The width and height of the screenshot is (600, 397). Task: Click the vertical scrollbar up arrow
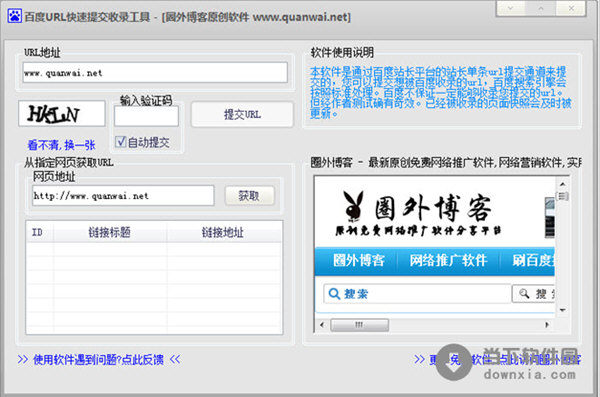click(562, 184)
